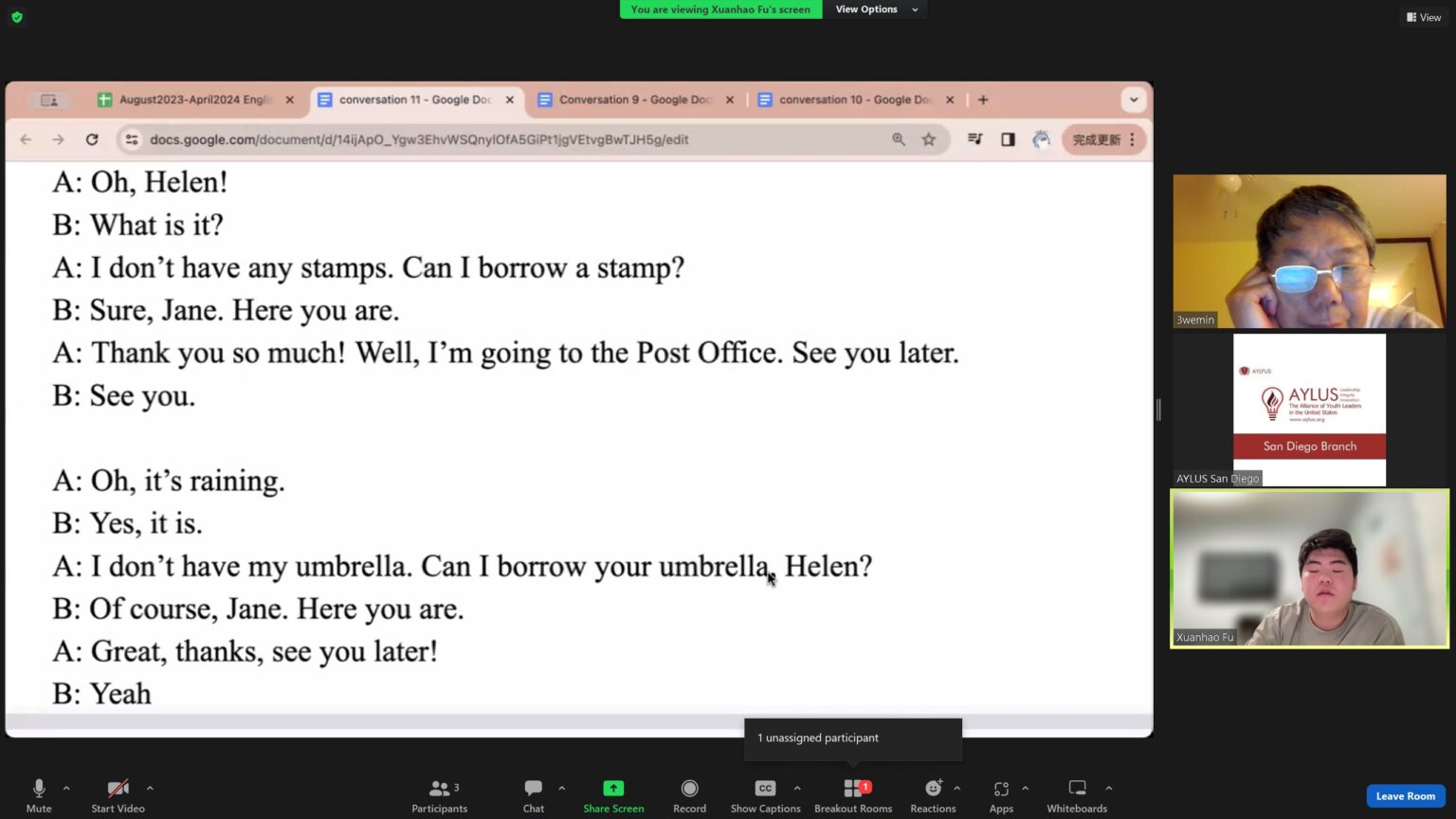
Task: Select Xuanhao Fu video thumbnail
Action: click(1310, 569)
